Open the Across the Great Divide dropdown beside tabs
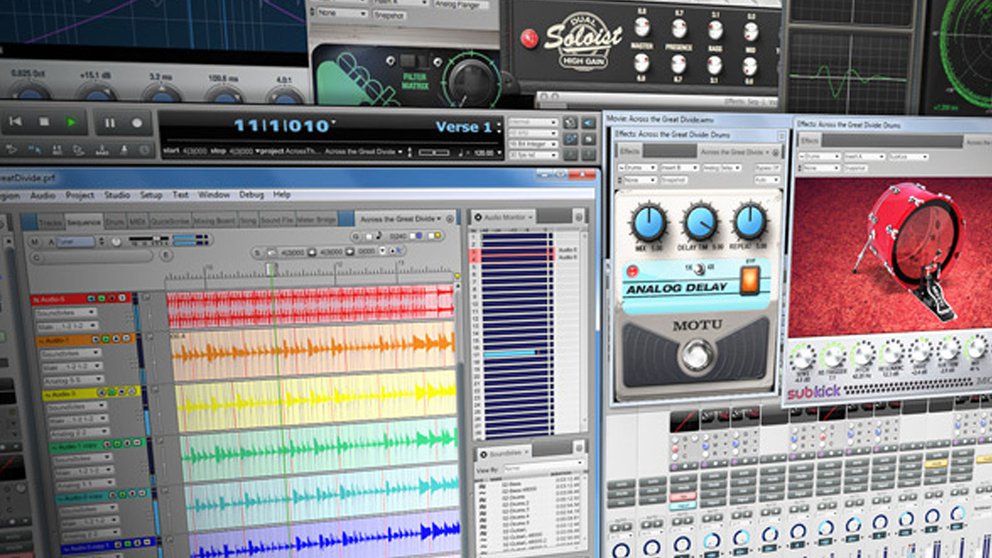The width and height of the screenshot is (992, 558). (401, 219)
